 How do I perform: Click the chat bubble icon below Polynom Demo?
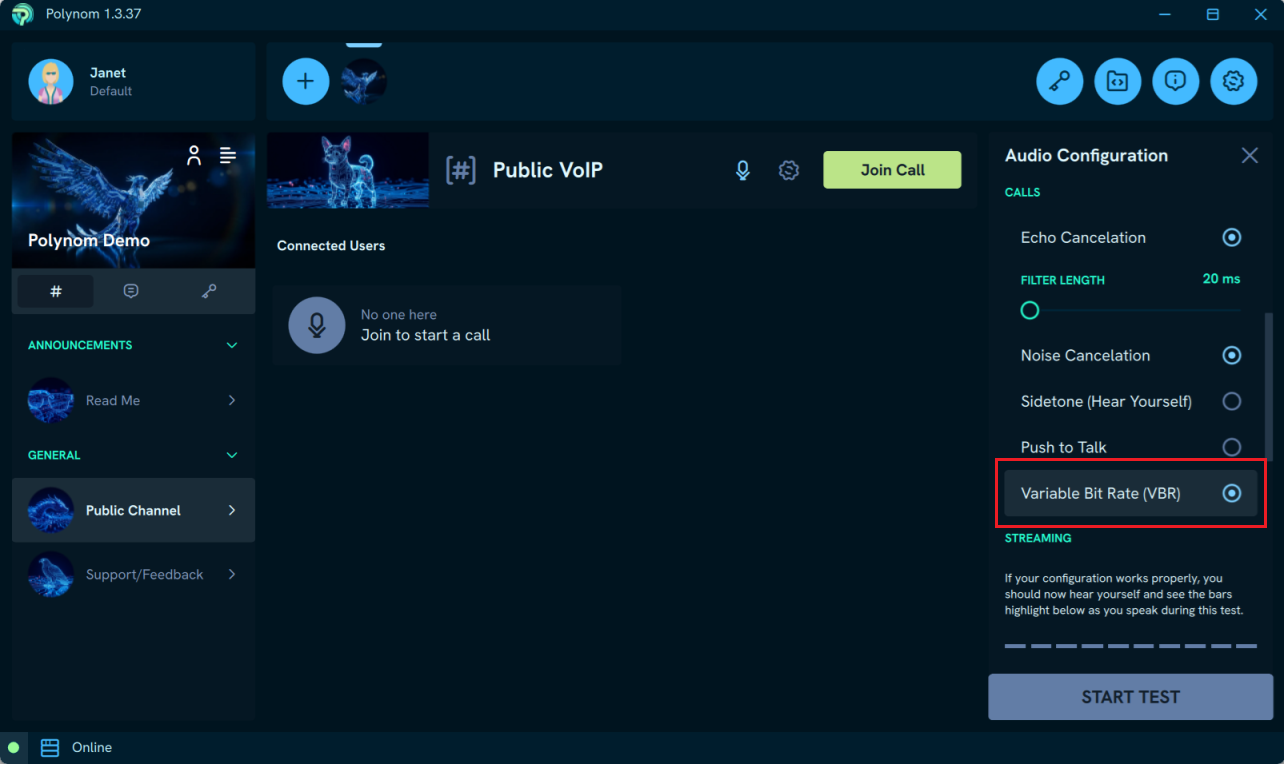tap(131, 291)
